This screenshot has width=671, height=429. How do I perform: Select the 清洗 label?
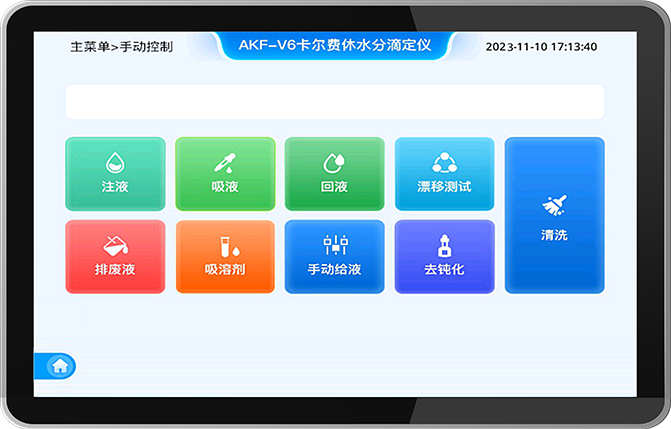pyautogui.click(x=554, y=234)
